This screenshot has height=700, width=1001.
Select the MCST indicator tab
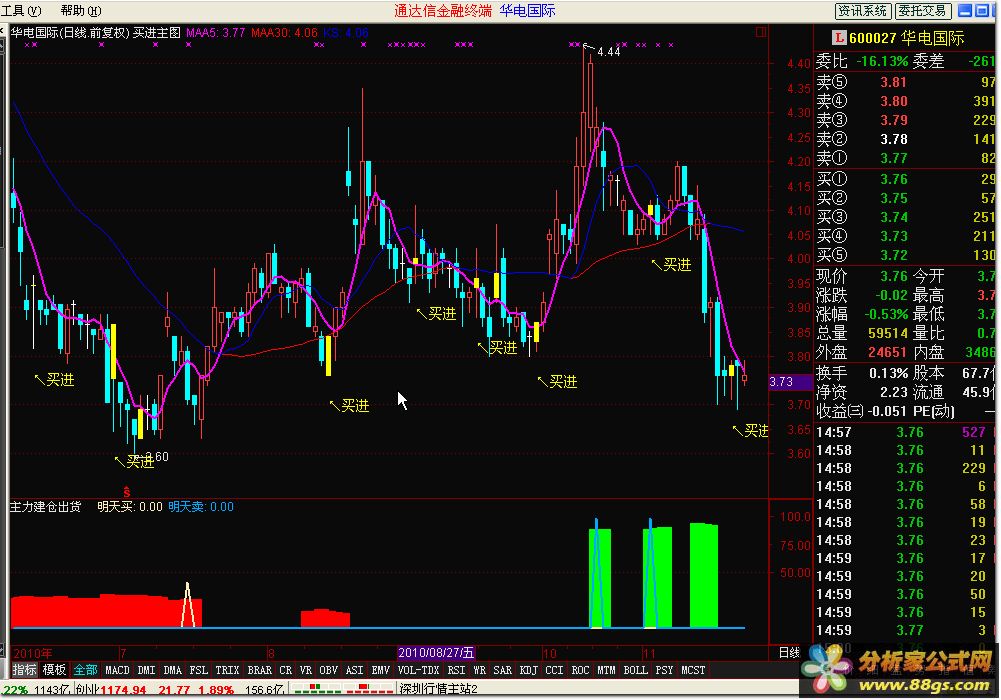pos(693,670)
